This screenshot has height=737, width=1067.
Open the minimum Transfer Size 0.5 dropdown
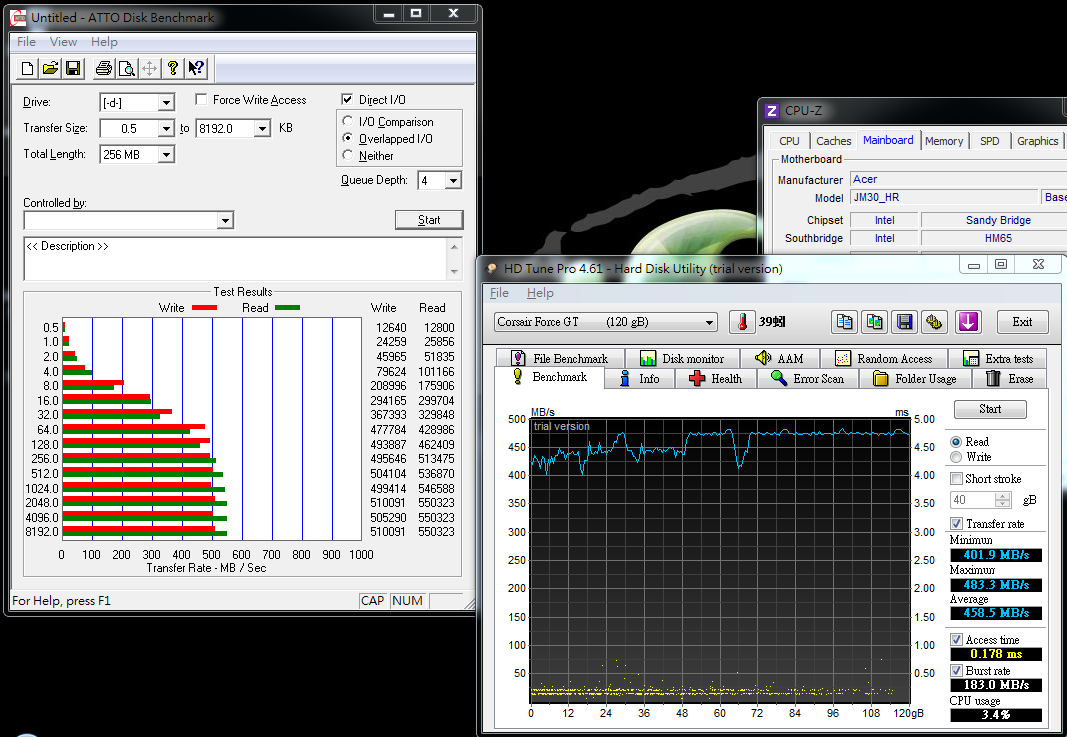tap(166, 129)
